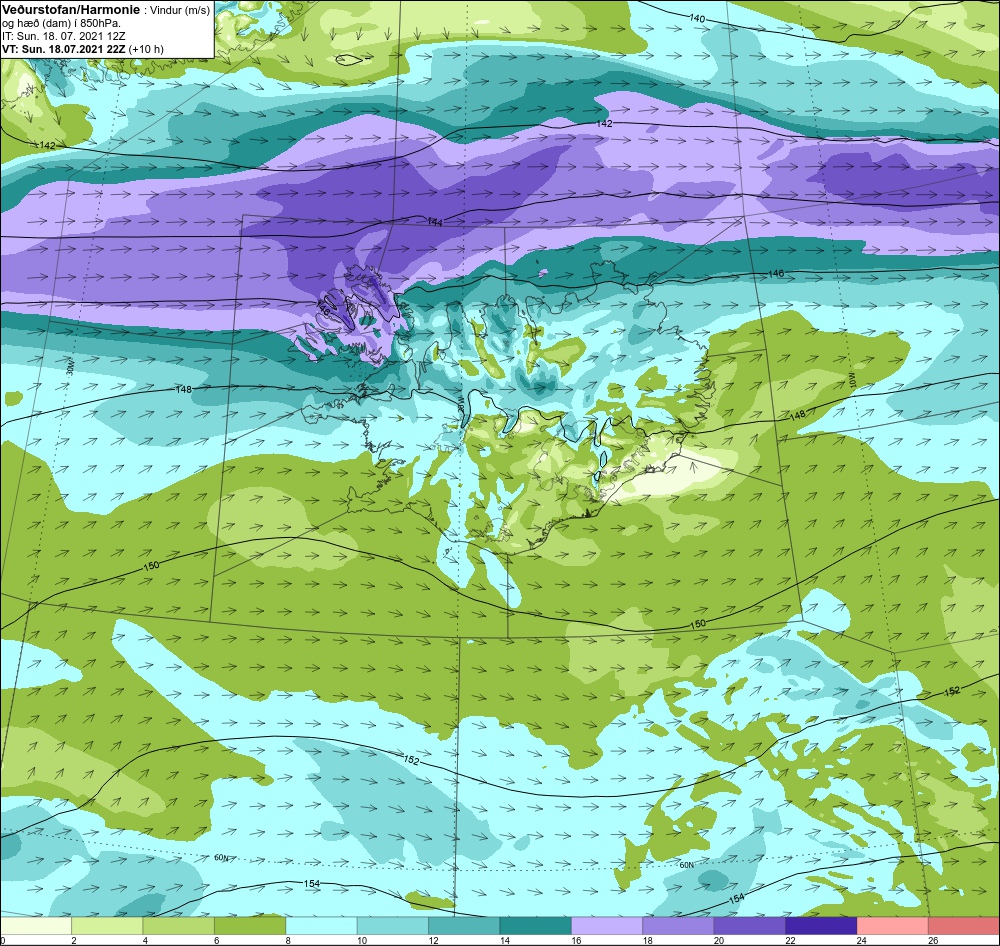This screenshot has height=946, width=1000.
Task: Click the western '60N' latitude label
Action: pos(221,858)
